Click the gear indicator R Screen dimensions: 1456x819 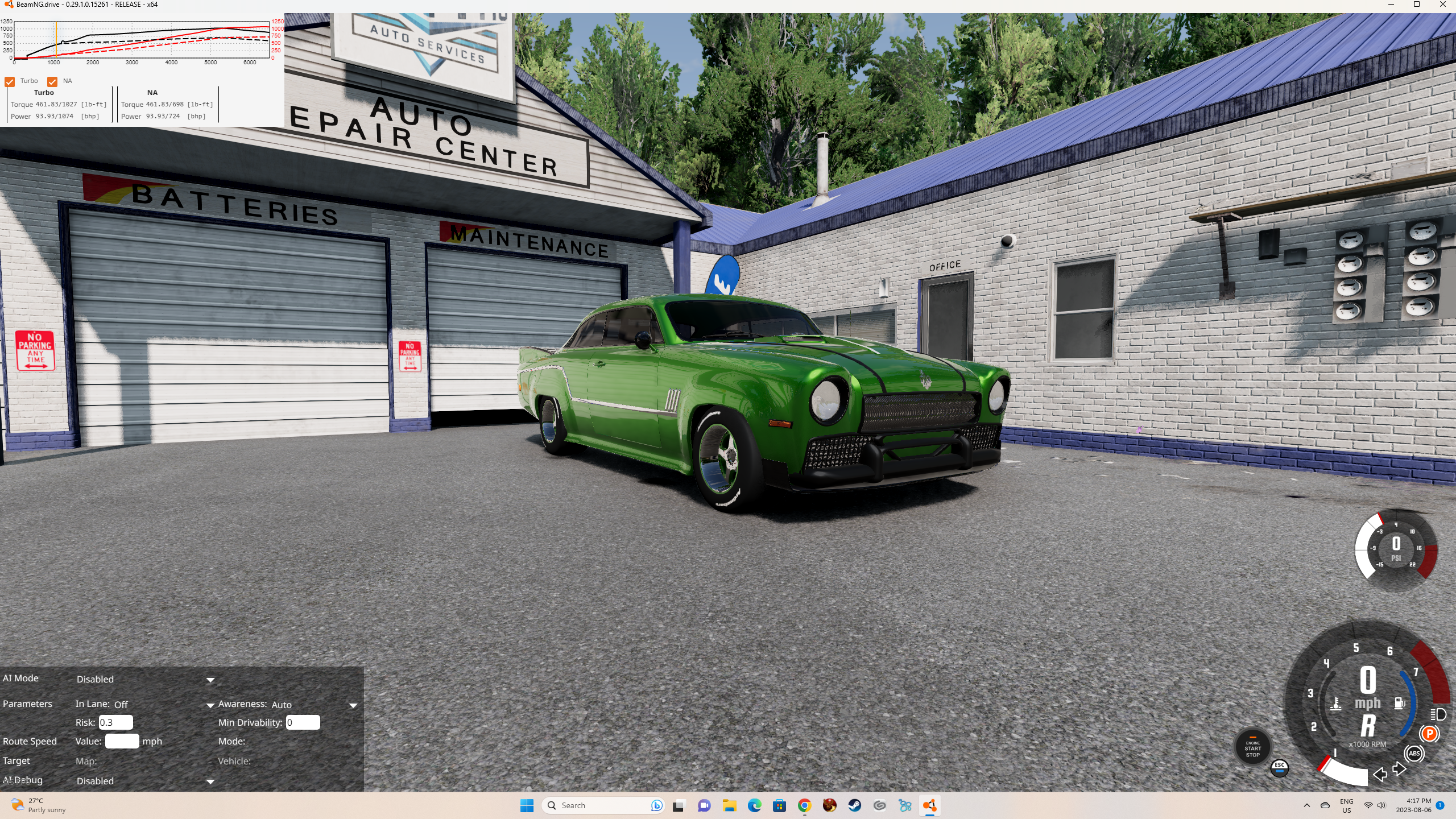(1368, 726)
